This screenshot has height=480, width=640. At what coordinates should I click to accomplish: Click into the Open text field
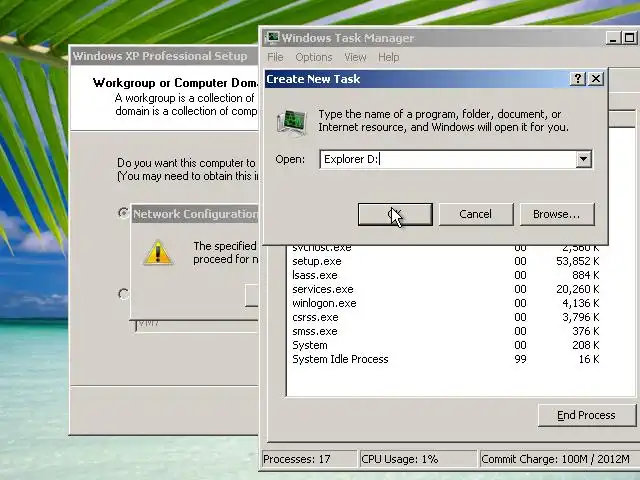pyautogui.click(x=448, y=159)
